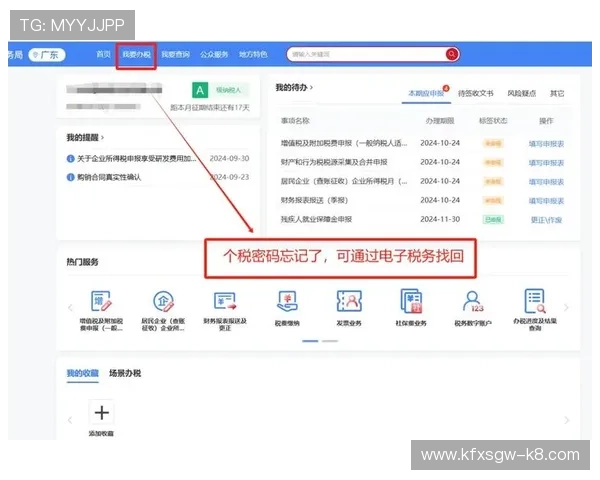The height and width of the screenshot is (480, 600).
Task: Open 首页 in the navigation bar
Action: [x=103, y=54]
